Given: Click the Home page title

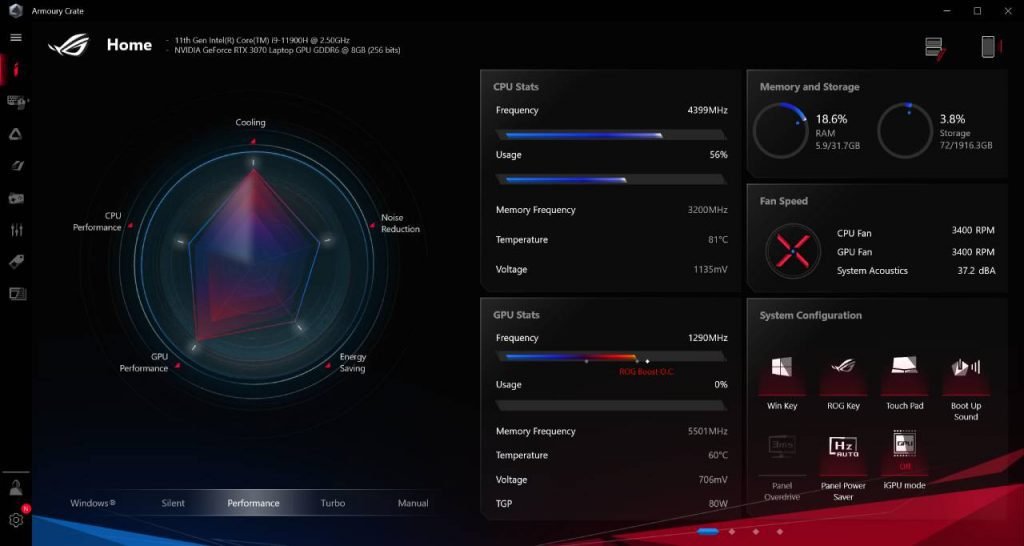Looking at the screenshot, I should point(129,45).
